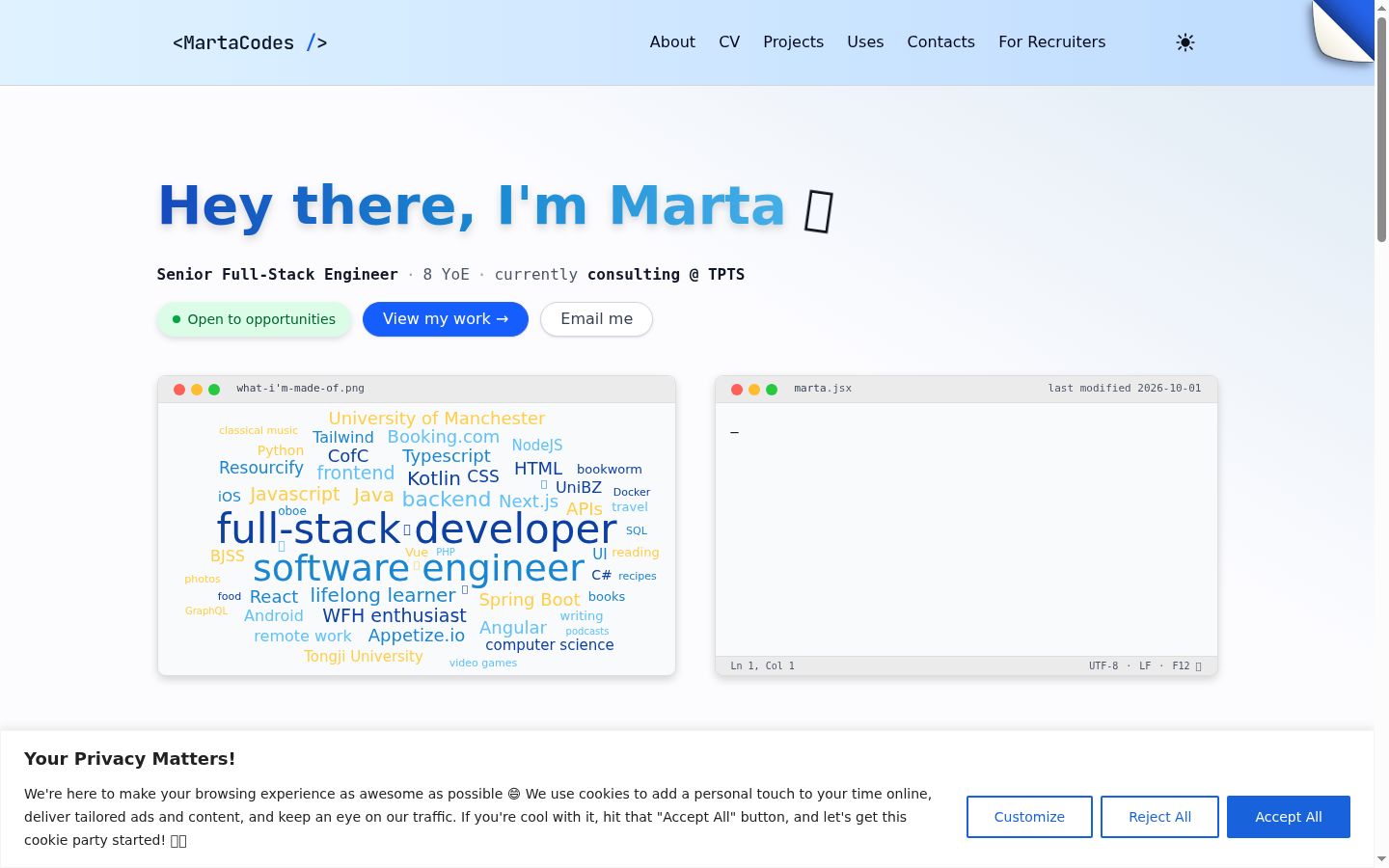
Task: Open the For Recruiters page
Action: click(x=1051, y=42)
